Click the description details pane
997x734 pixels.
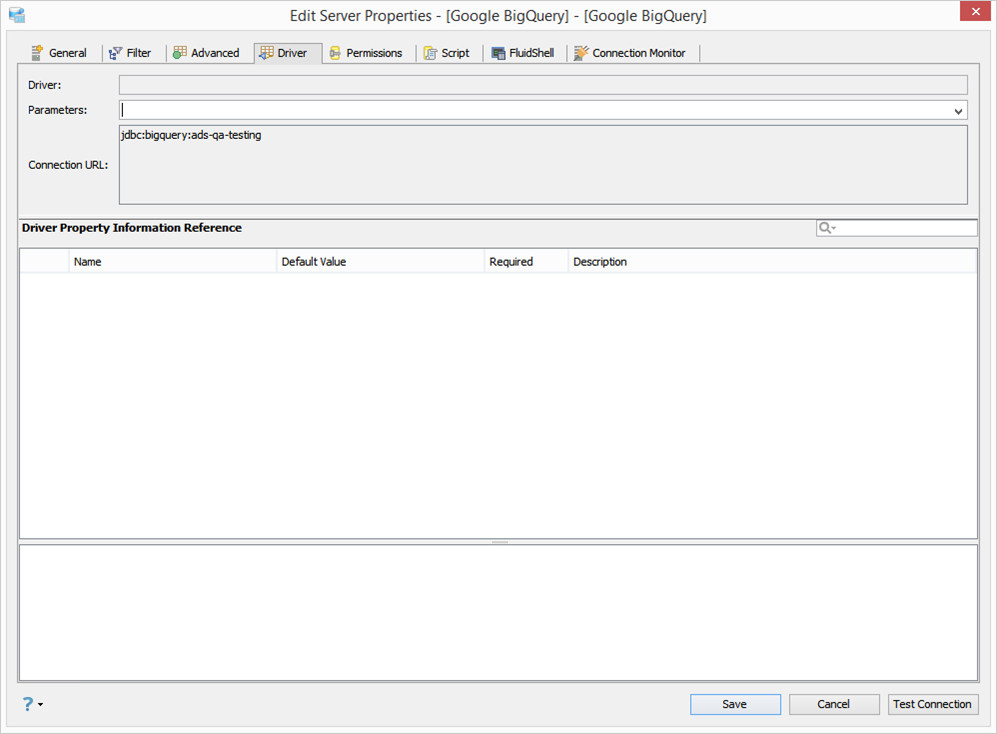click(498, 613)
